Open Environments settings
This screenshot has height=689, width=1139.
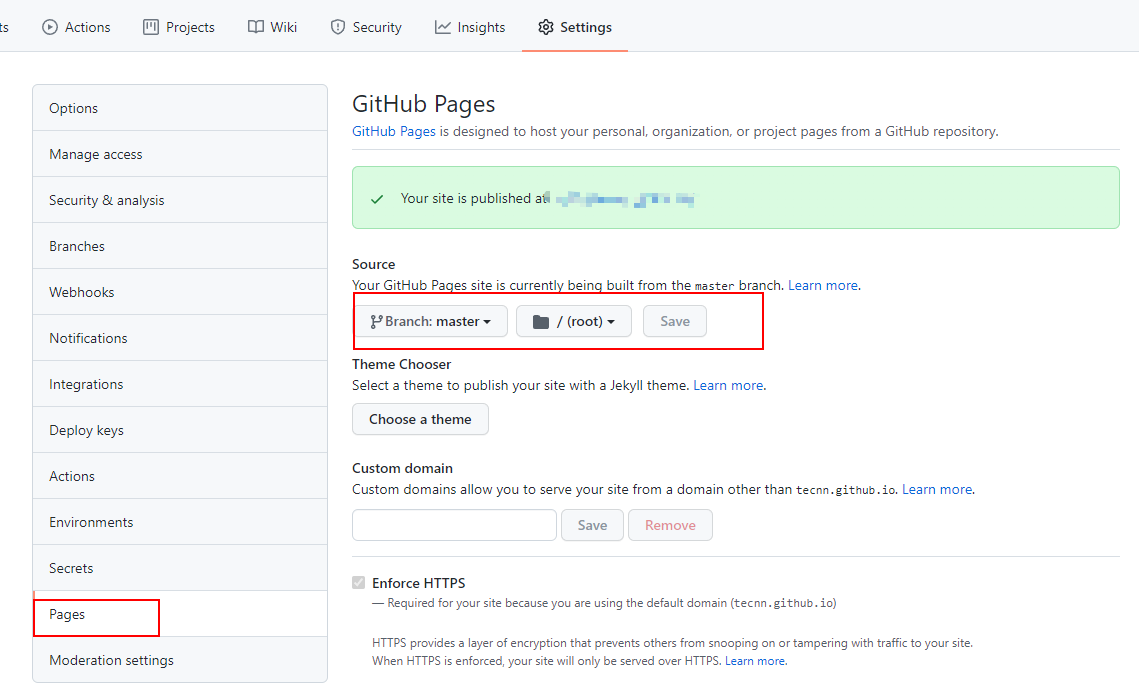[180, 522]
